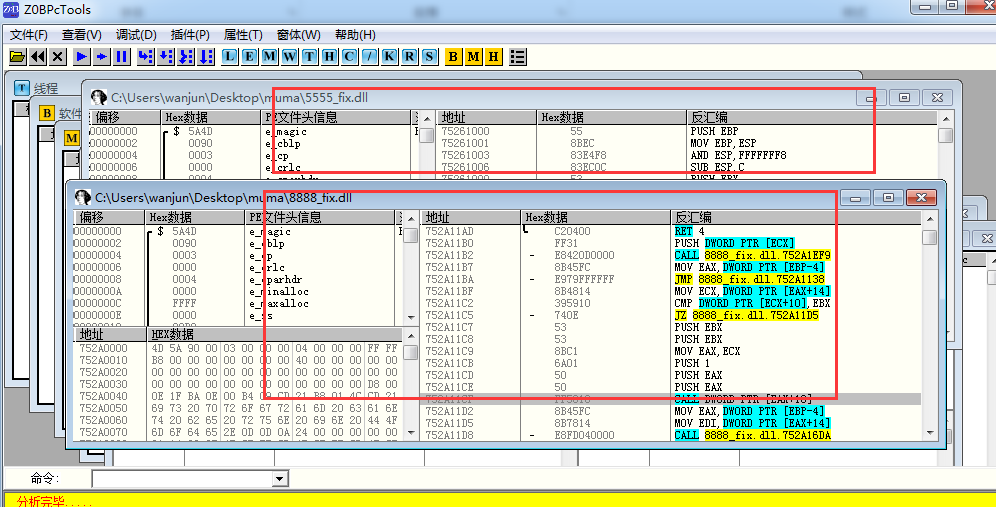Open Breakpoints with the yellow B icon
Image resolution: width=996 pixels, height=507 pixels.
click(453, 57)
